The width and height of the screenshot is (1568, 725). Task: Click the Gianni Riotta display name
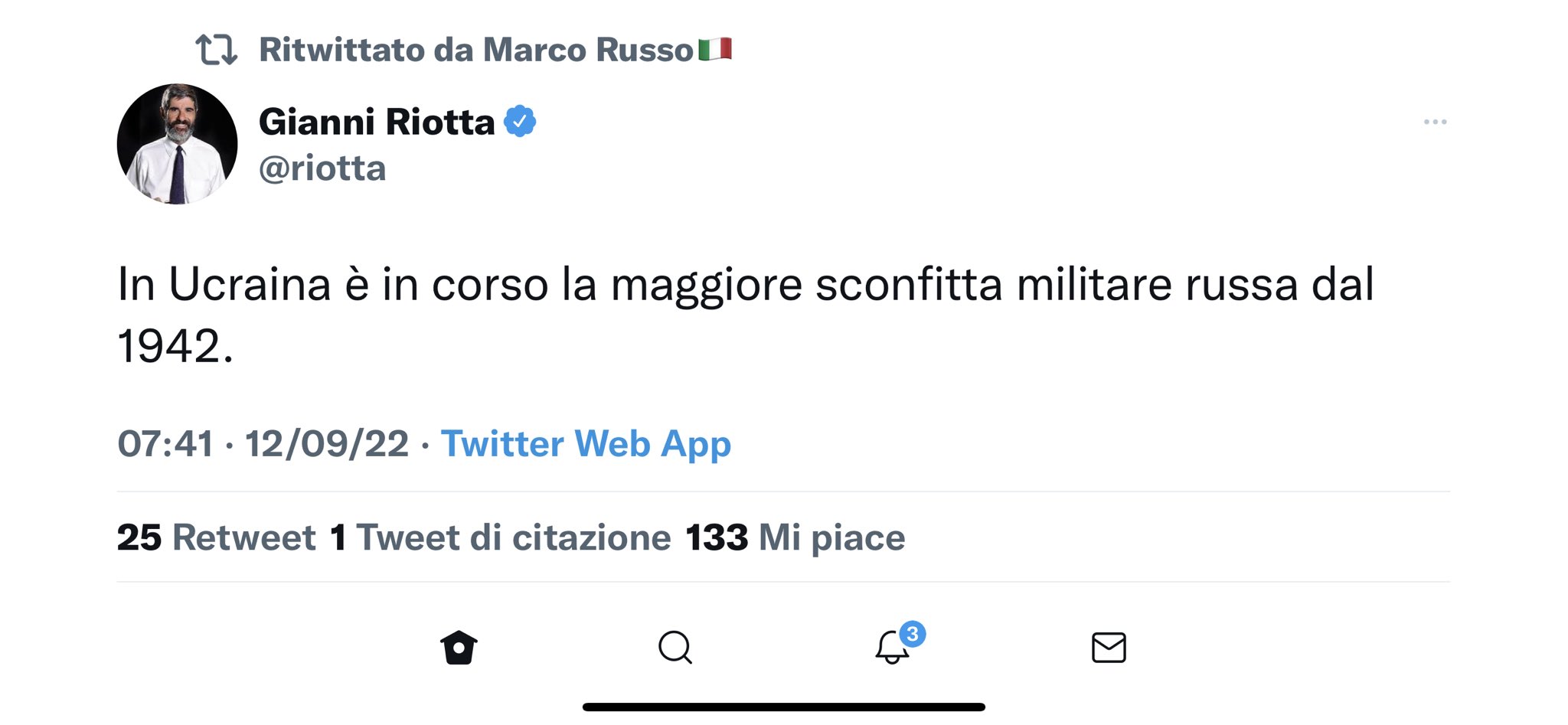coord(377,122)
